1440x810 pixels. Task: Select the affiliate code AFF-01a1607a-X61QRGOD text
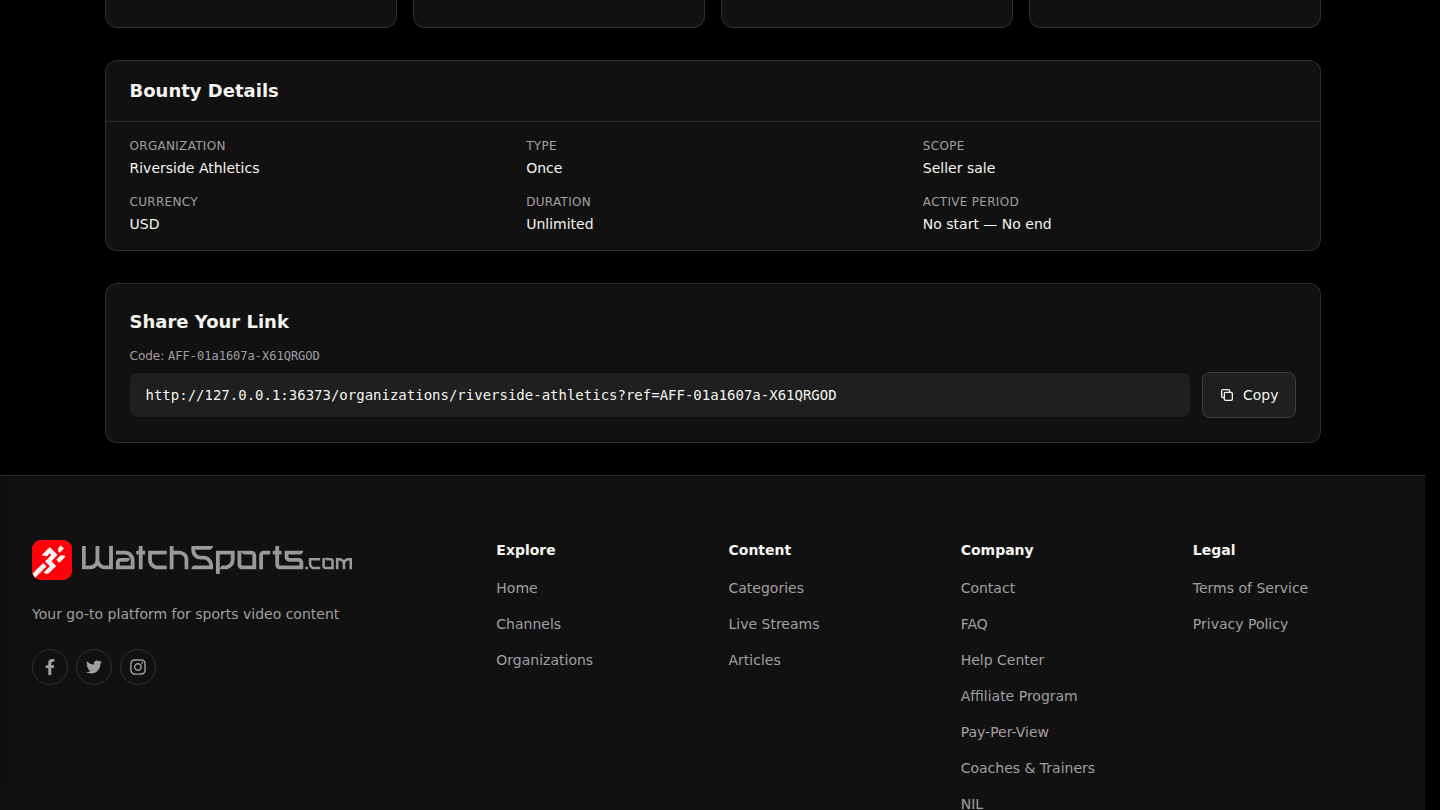[x=243, y=356]
